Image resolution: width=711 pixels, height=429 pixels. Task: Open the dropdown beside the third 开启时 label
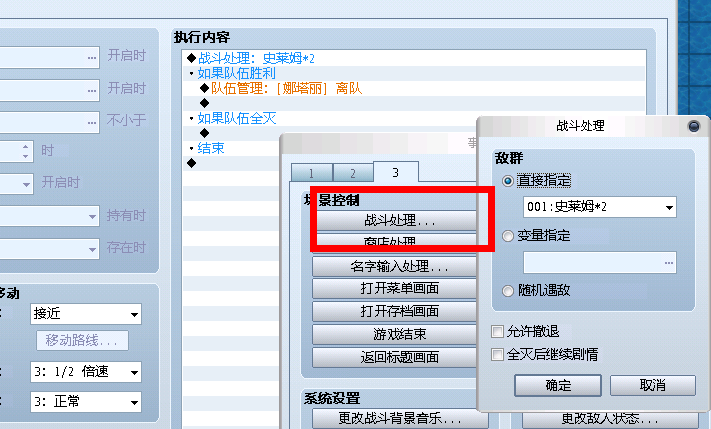point(26,184)
